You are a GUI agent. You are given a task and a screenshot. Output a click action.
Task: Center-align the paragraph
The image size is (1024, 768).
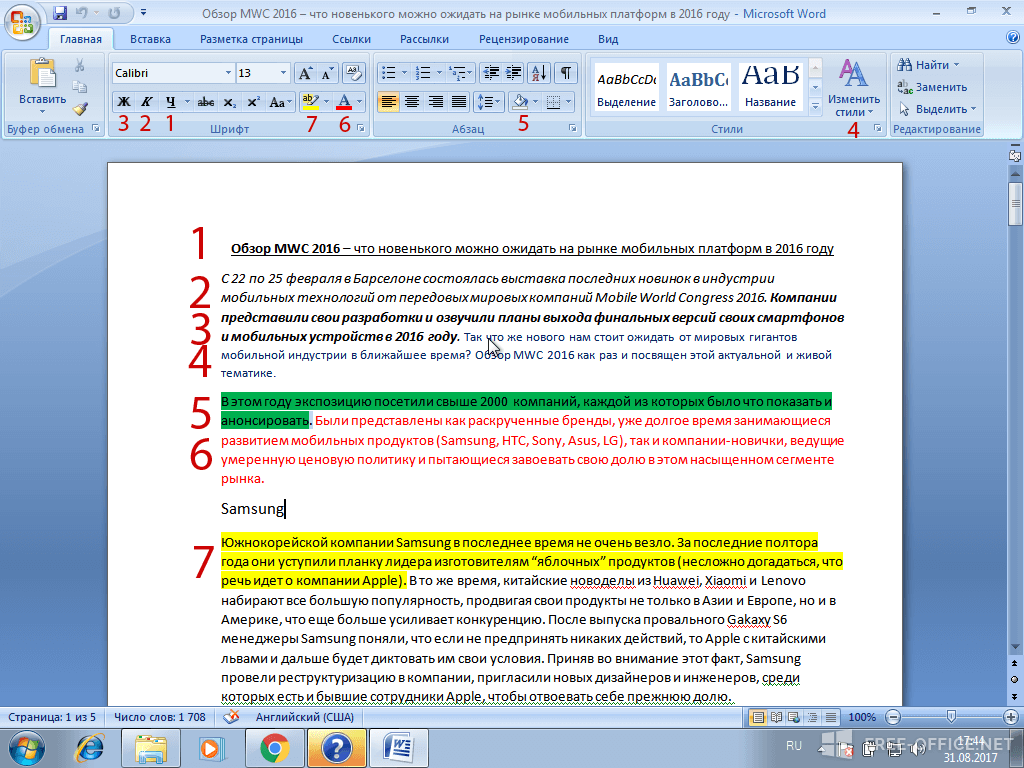(x=411, y=102)
